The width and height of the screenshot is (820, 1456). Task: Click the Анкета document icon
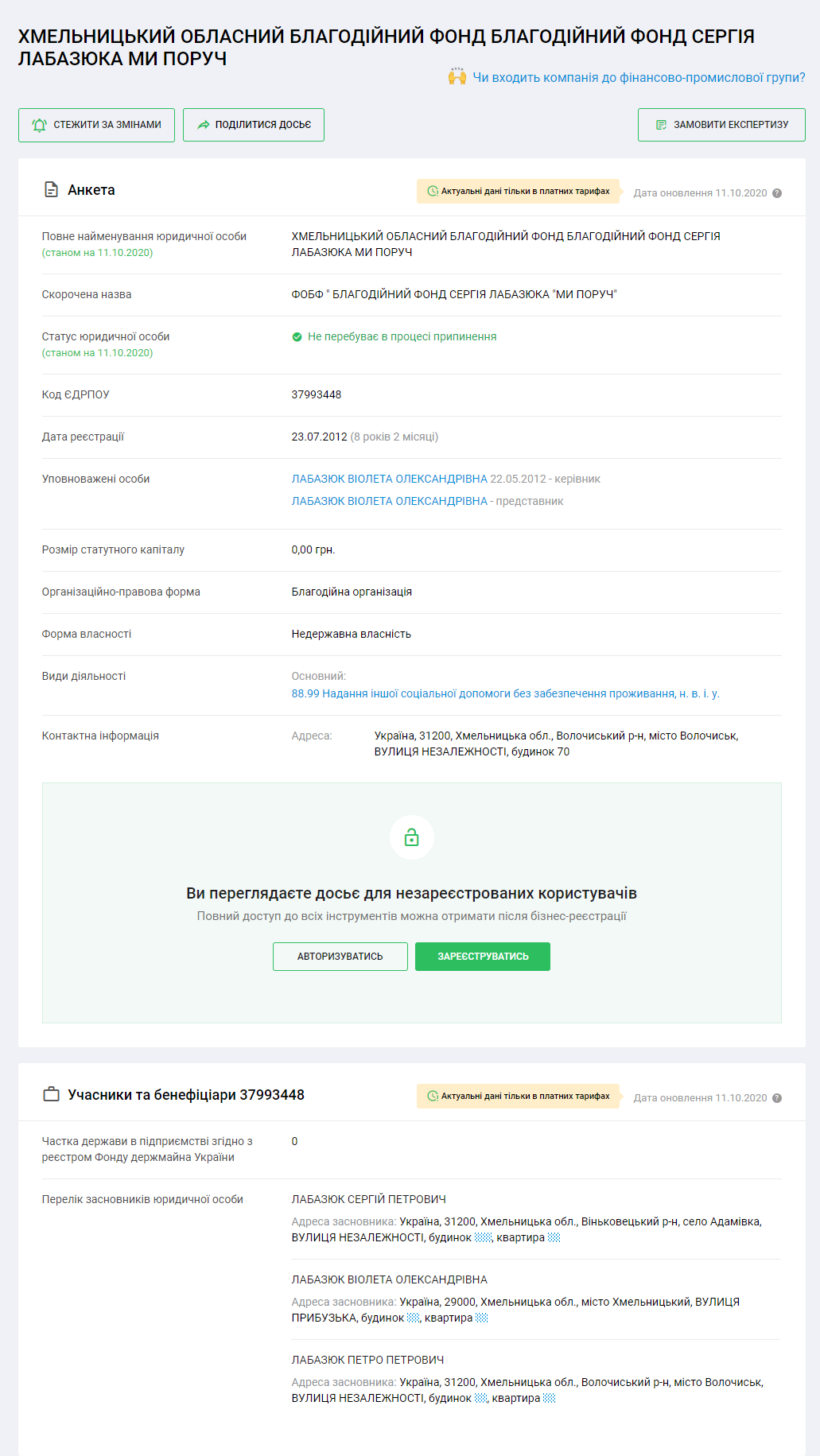click(52, 190)
